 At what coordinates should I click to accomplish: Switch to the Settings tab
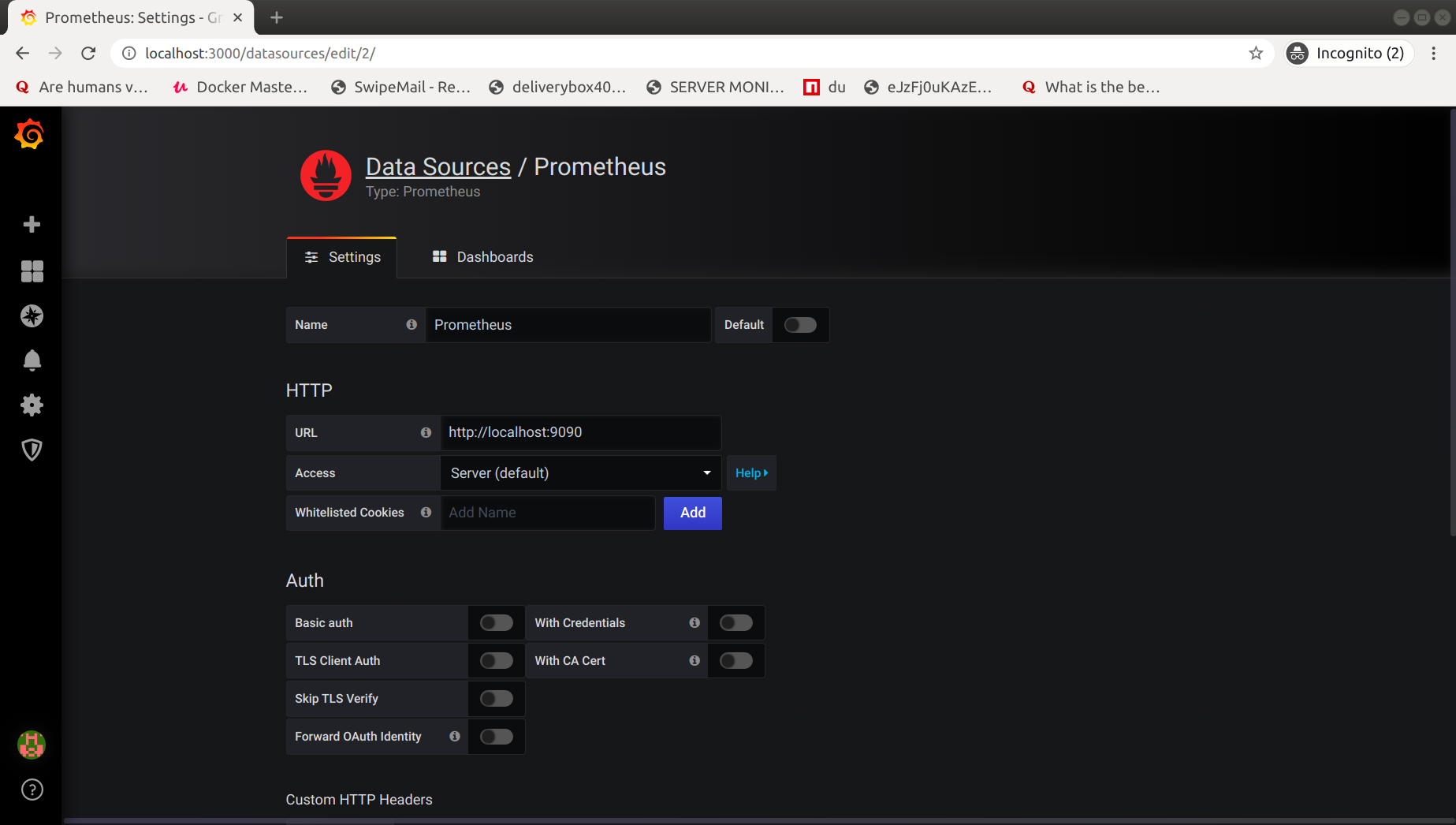pyautogui.click(x=342, y=257)
